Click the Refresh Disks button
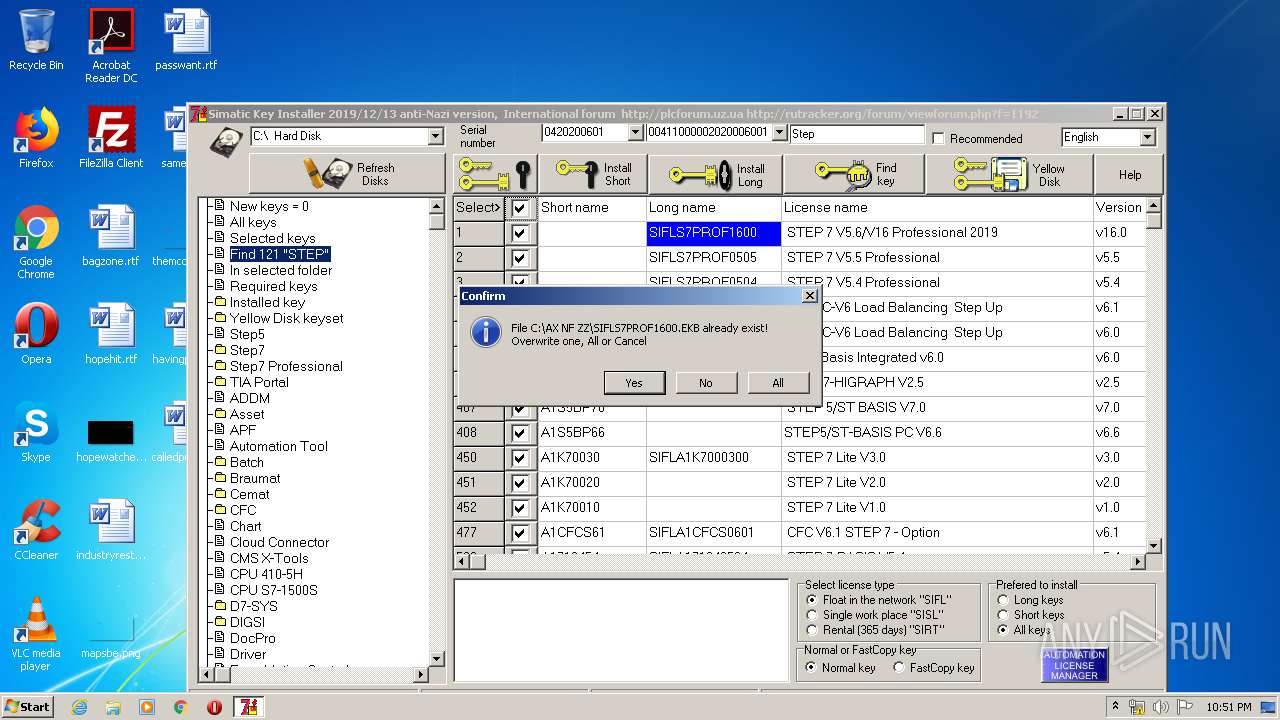The image size is (1280, 720). pos(346,174)
